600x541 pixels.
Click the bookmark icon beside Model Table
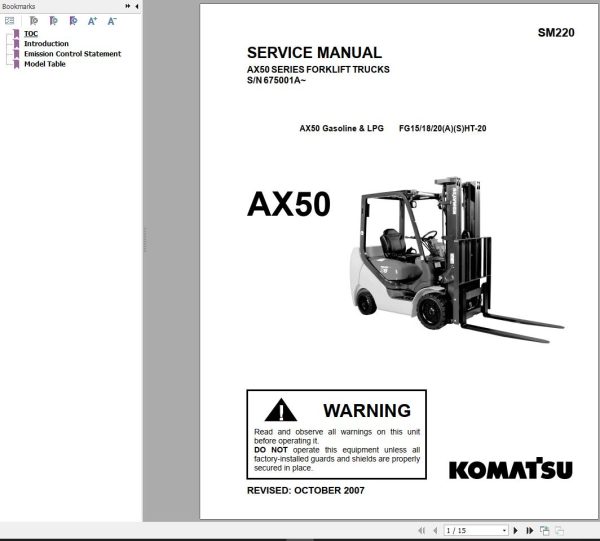coord(16,64)
